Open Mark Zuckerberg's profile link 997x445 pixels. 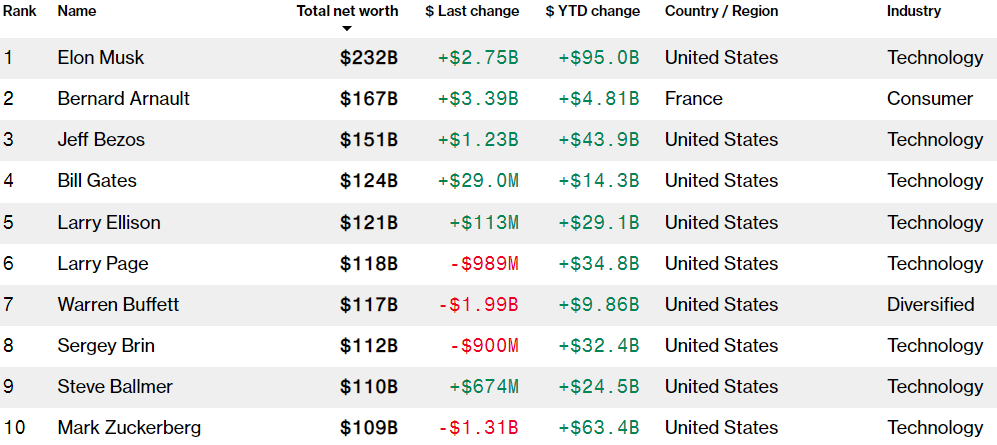coord(130,428)
